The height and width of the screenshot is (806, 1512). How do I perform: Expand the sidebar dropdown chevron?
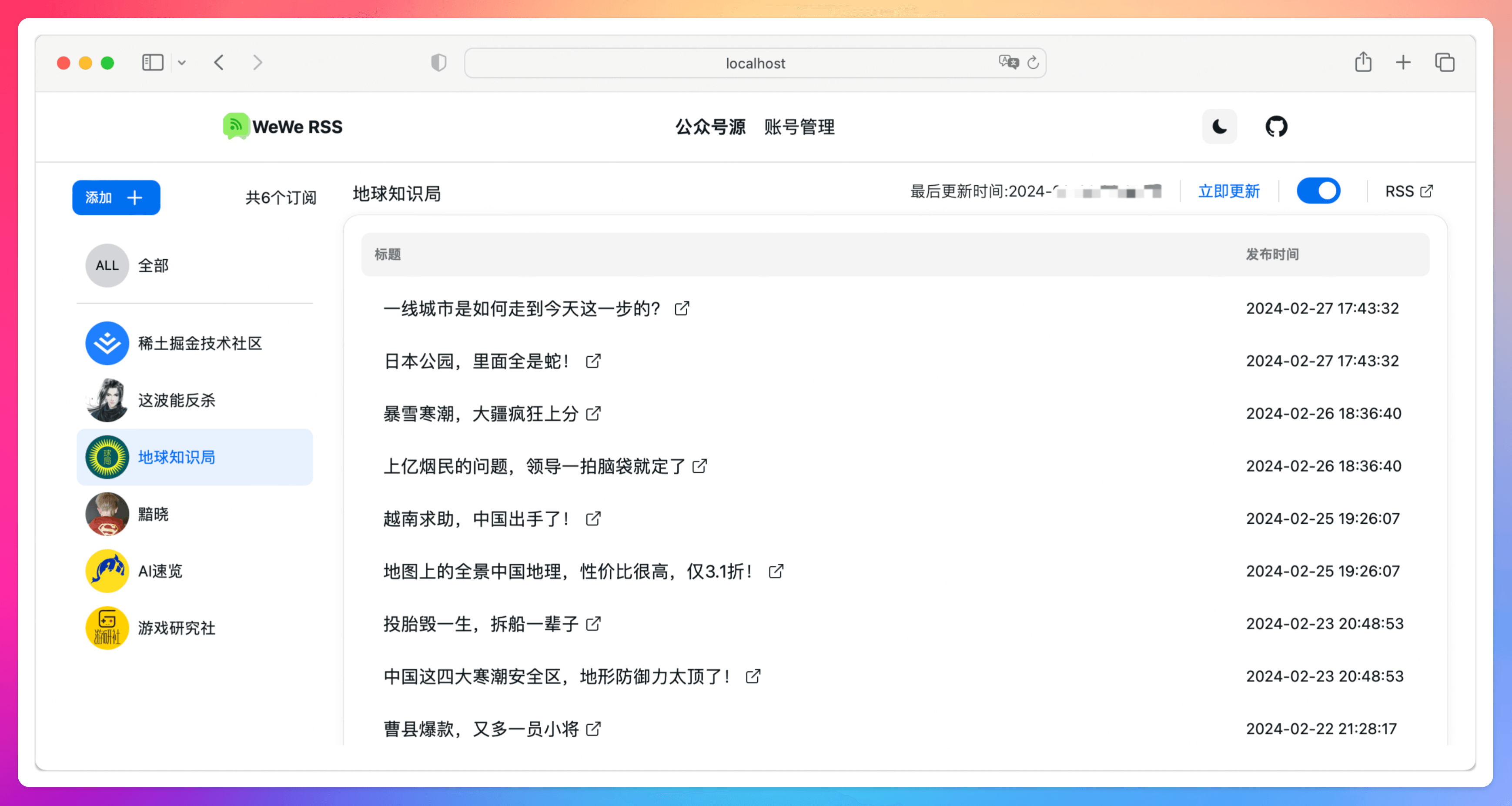[x=182, y=62]
